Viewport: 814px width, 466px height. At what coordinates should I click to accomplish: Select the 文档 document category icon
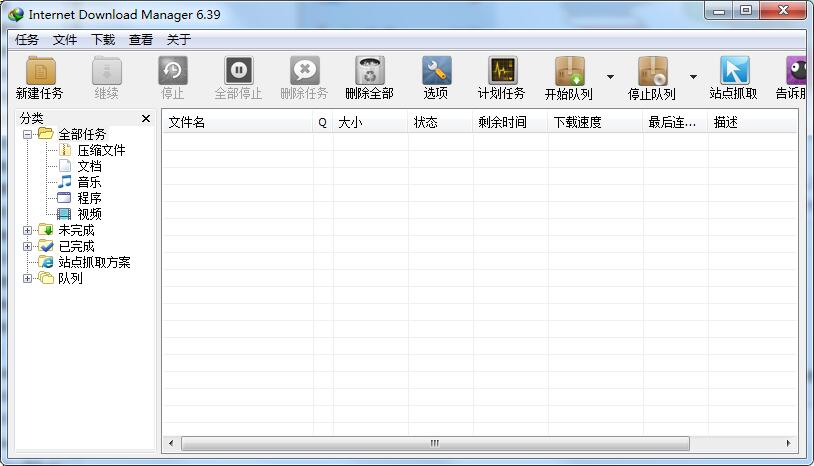coord(65,166)
